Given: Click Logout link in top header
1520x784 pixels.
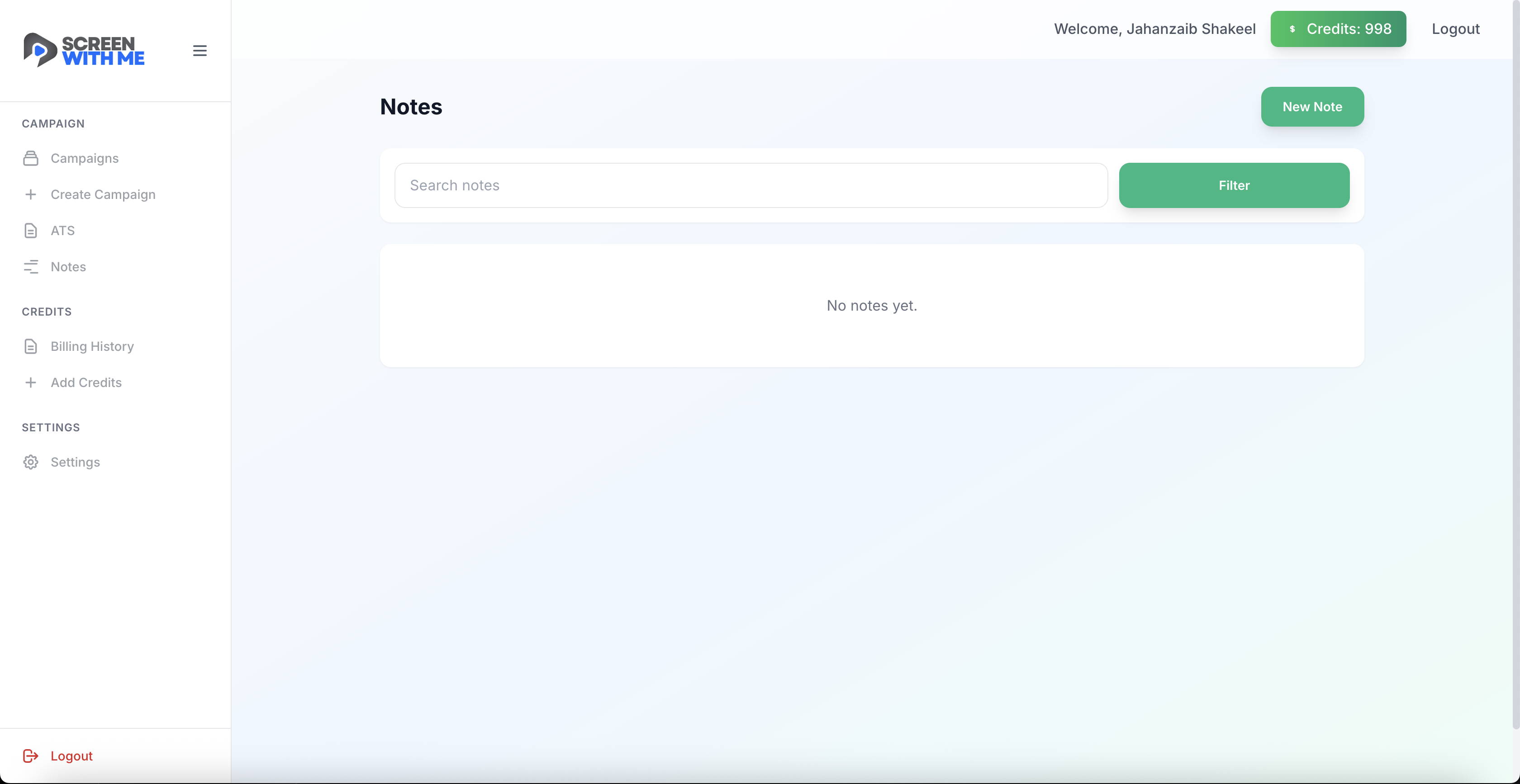Looking at the screenshot, I should click(1455, 29).
